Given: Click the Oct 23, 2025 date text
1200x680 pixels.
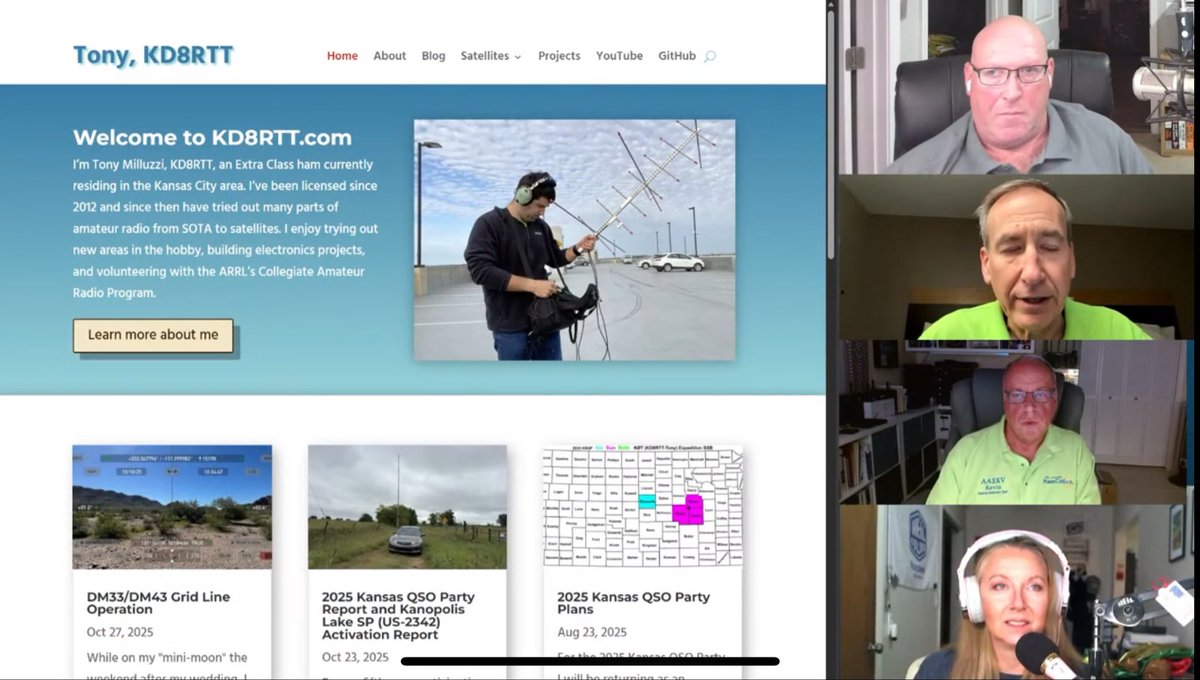Looking at the screenshot, I should pos(355,657).
